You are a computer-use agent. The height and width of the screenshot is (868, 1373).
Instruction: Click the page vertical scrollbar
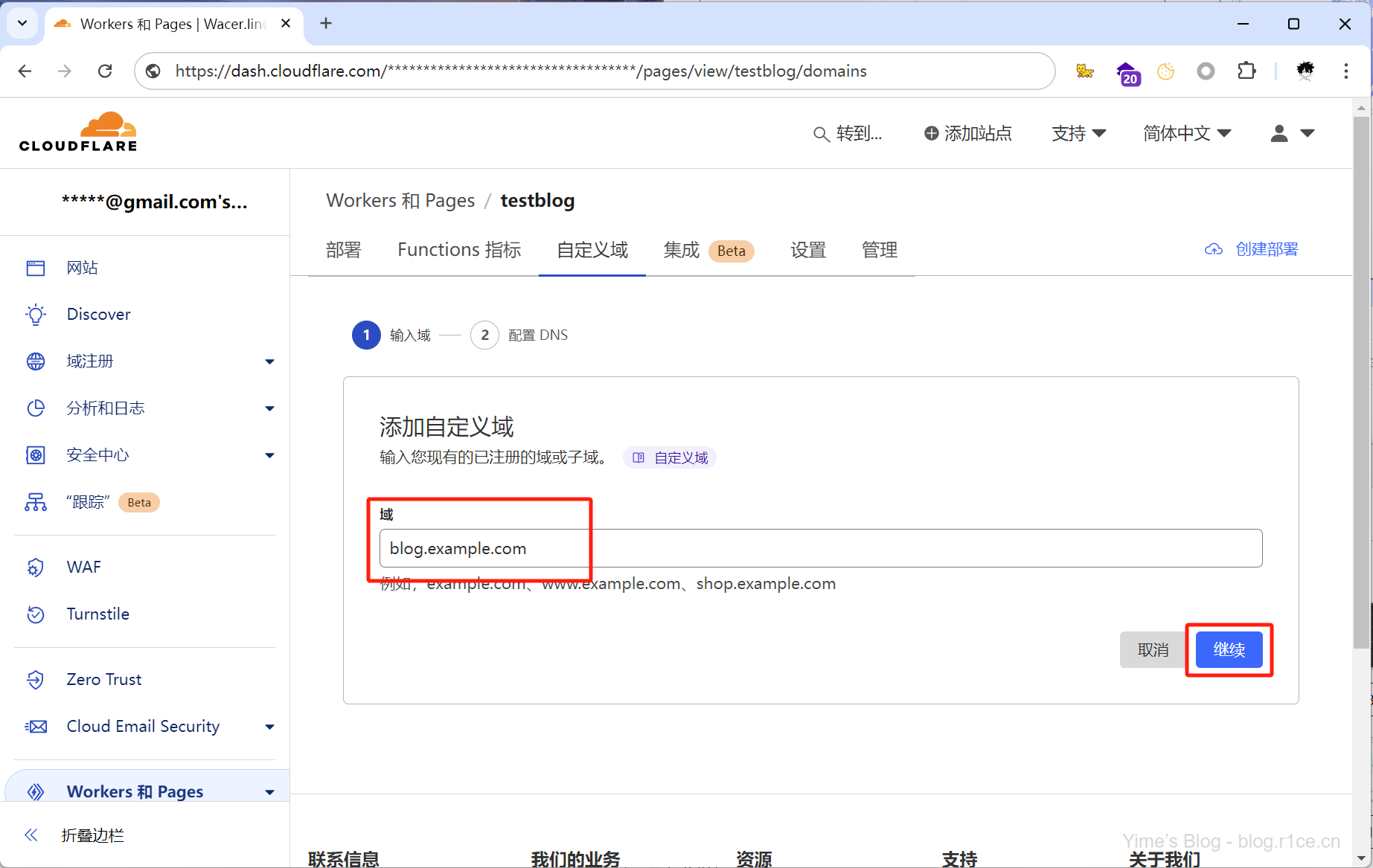1361,372
